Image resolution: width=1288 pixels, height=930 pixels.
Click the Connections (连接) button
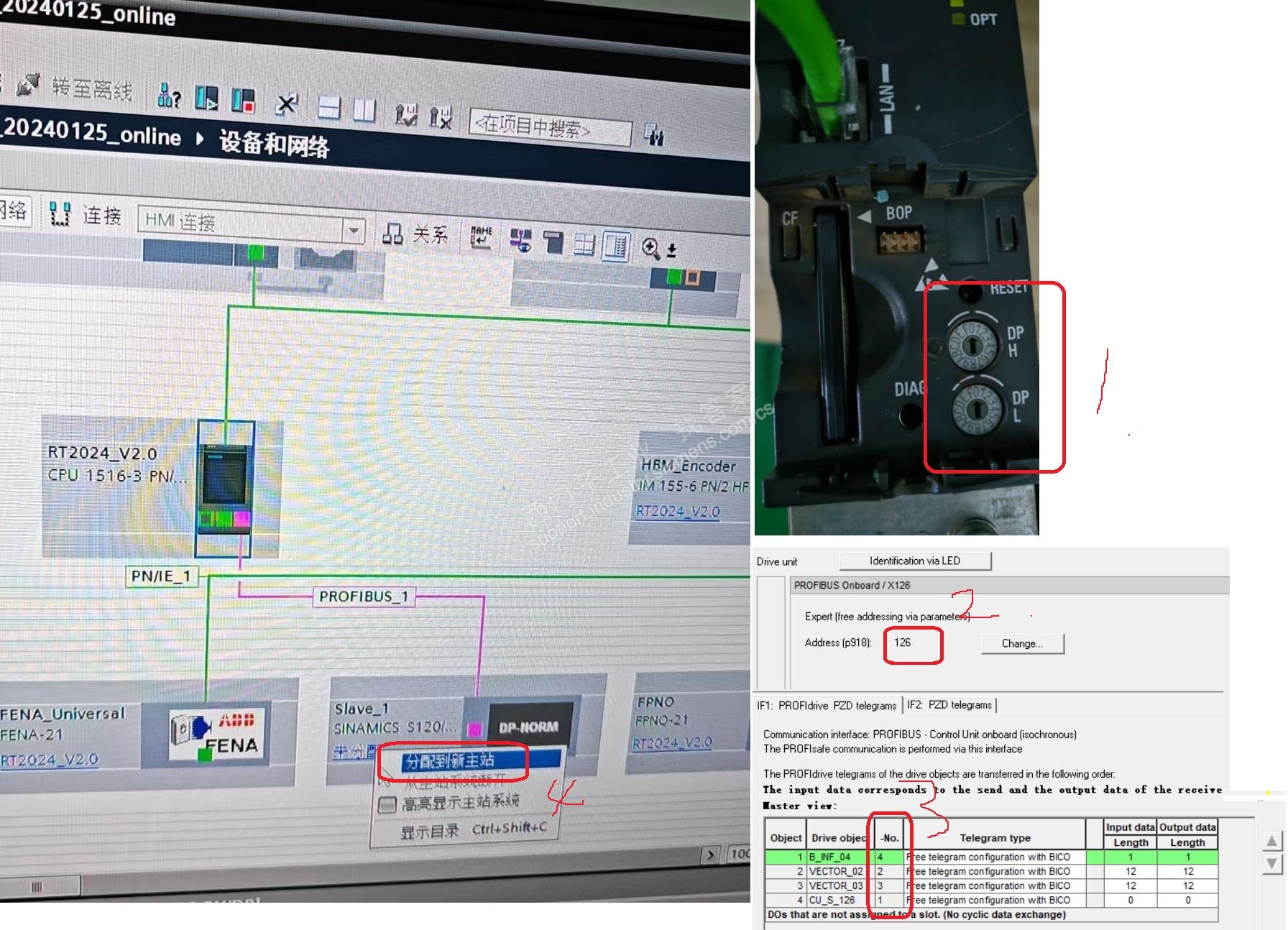coord(102,215)
